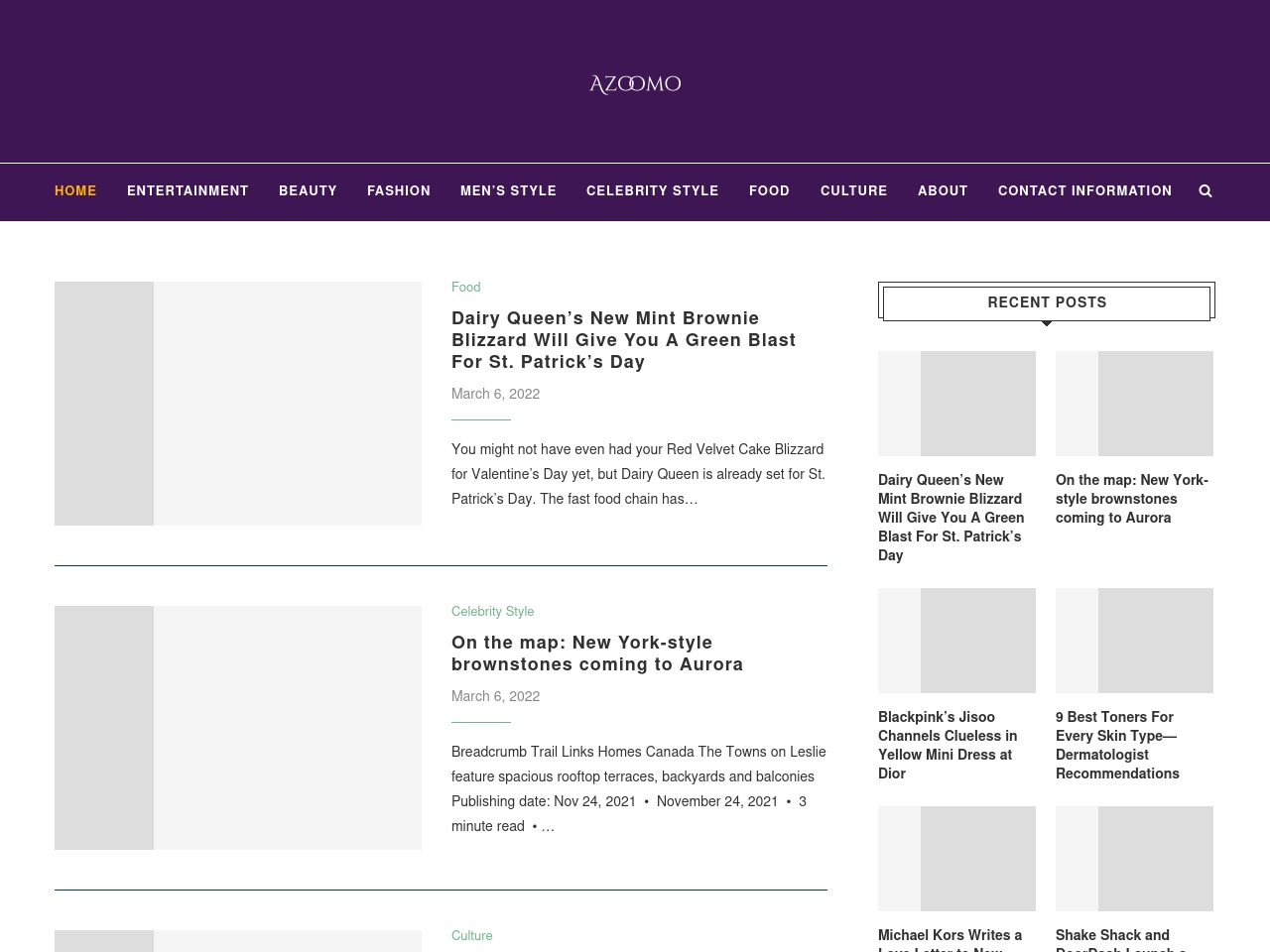Open sidebar thumbnail for Michael Kors post
Viewport: 1270px width, 952px height.
[956, 859]
